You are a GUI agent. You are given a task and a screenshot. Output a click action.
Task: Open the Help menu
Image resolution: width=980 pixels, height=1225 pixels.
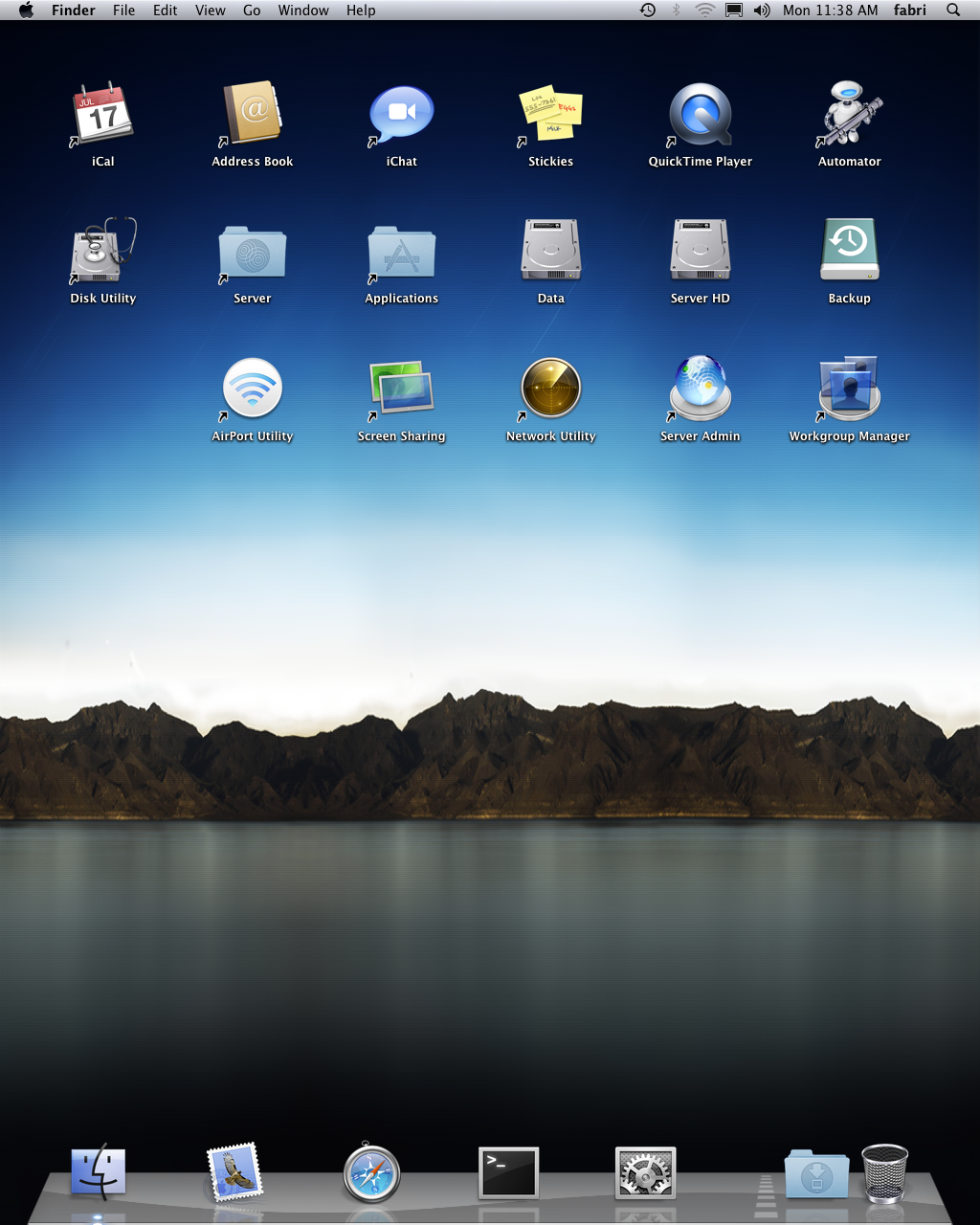point(361,11)
